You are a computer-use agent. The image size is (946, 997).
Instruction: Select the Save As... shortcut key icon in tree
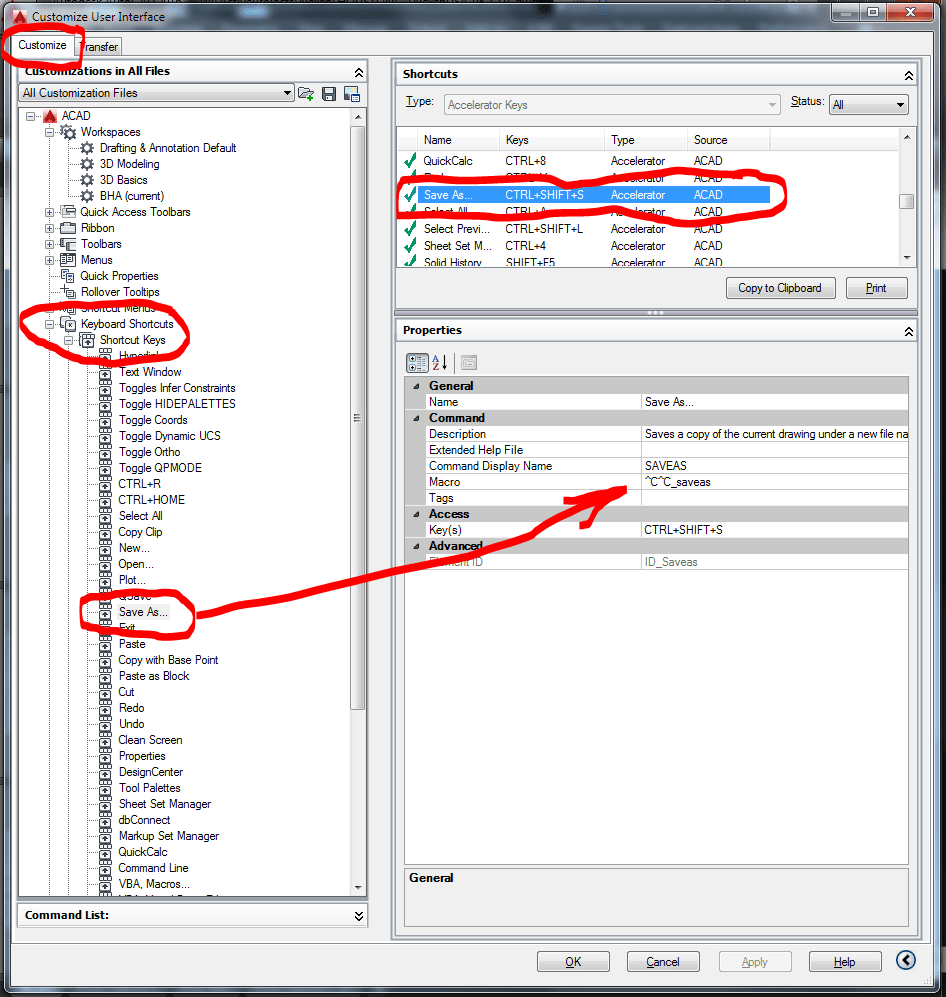[x=105, y=611]
